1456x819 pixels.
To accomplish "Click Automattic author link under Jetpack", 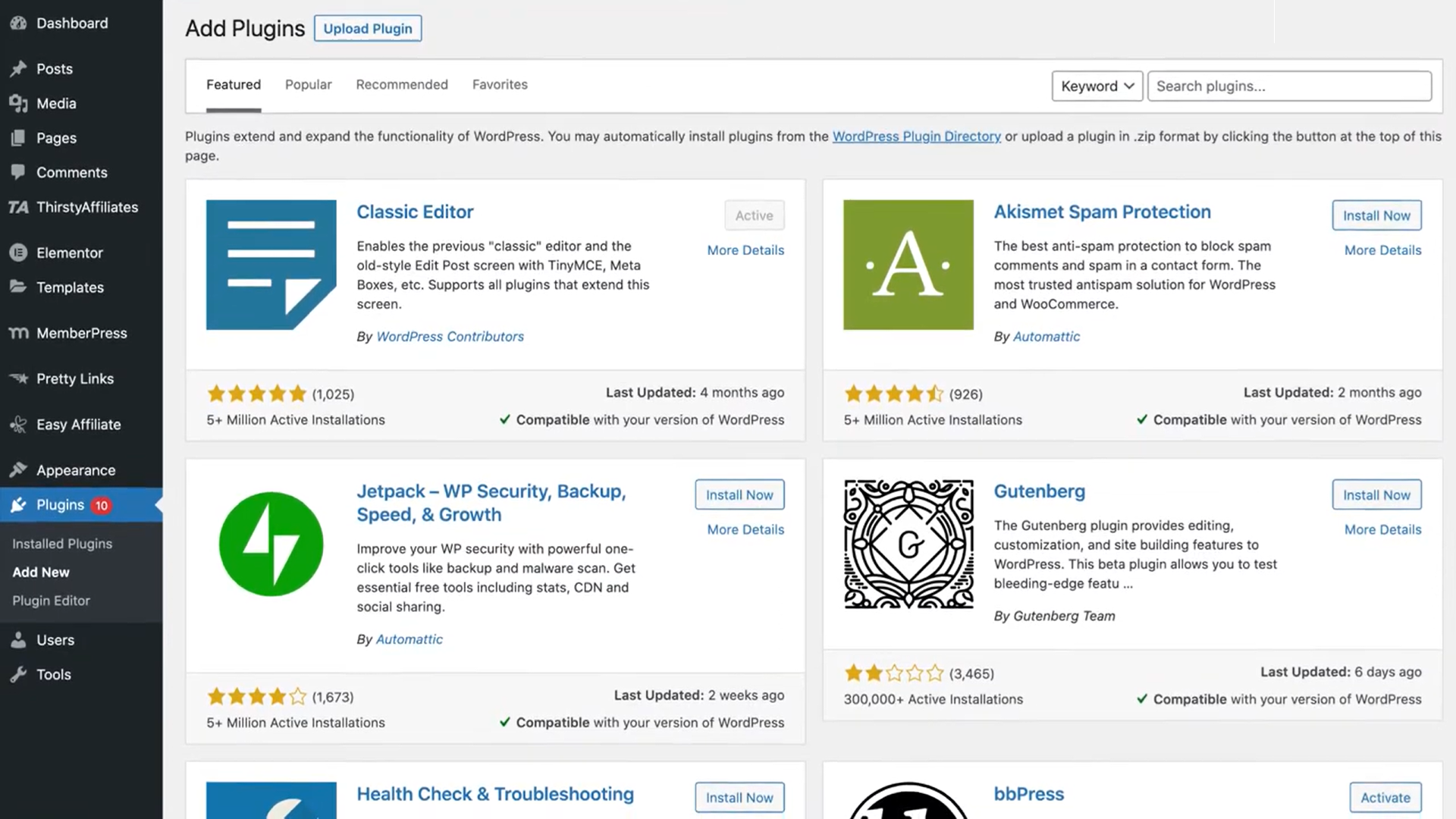I will coord(409,639).
